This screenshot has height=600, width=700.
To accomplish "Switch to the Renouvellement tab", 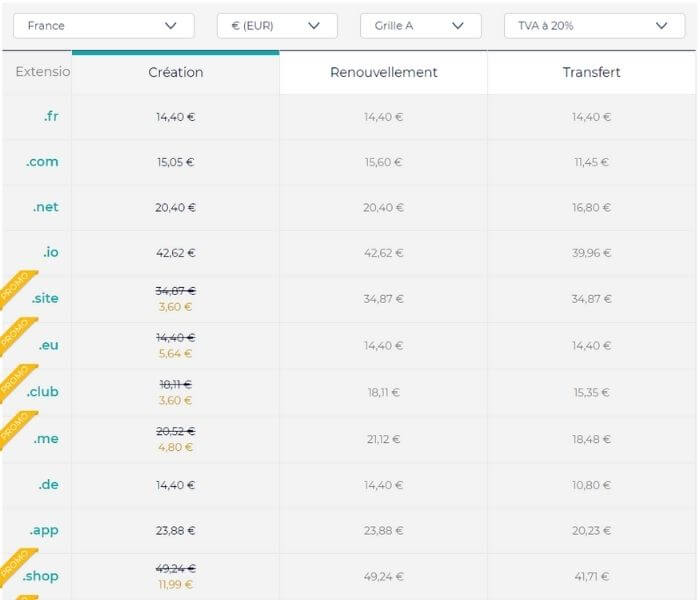I will click(x=383, y=72).
